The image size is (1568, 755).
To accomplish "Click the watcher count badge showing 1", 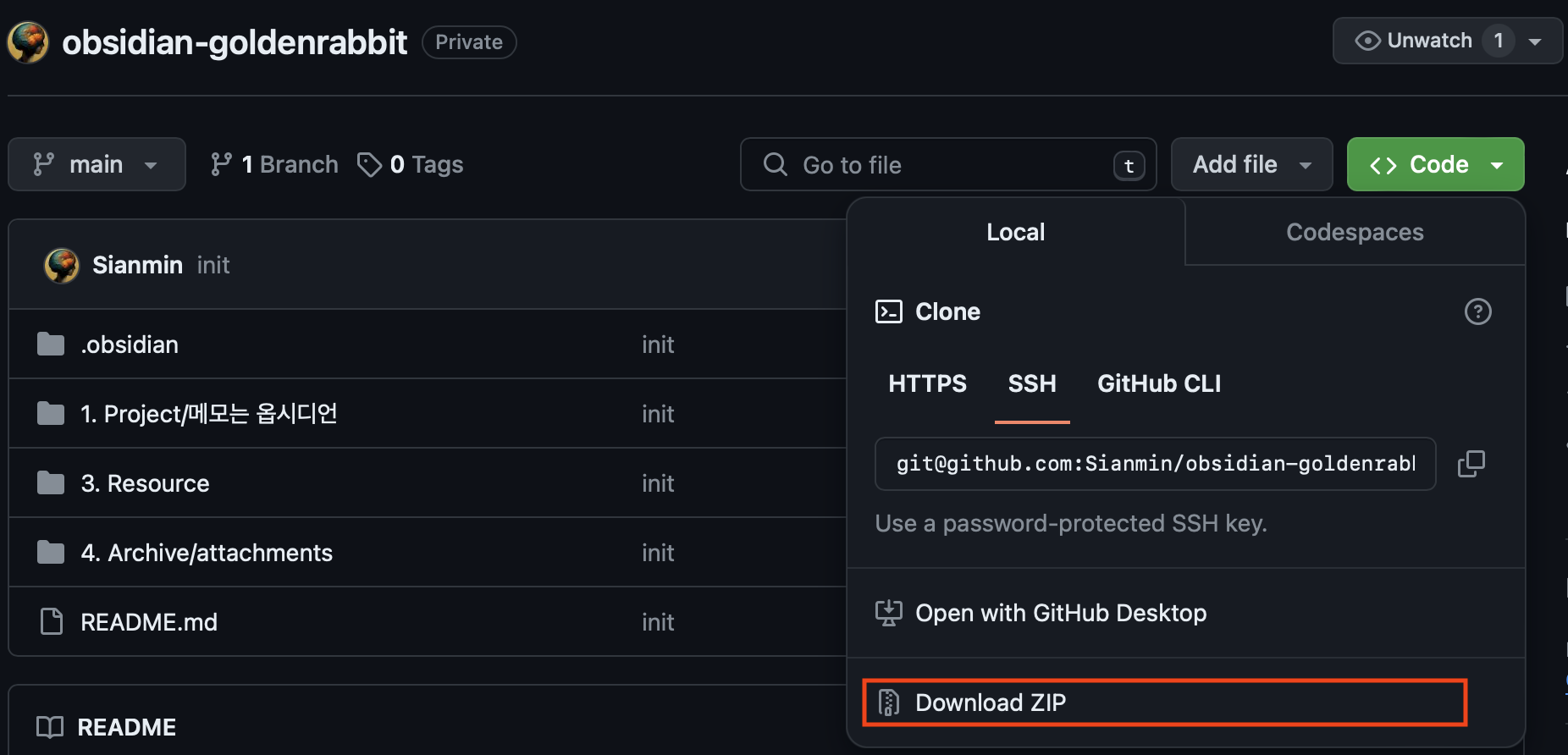I will coord(1499,41).
